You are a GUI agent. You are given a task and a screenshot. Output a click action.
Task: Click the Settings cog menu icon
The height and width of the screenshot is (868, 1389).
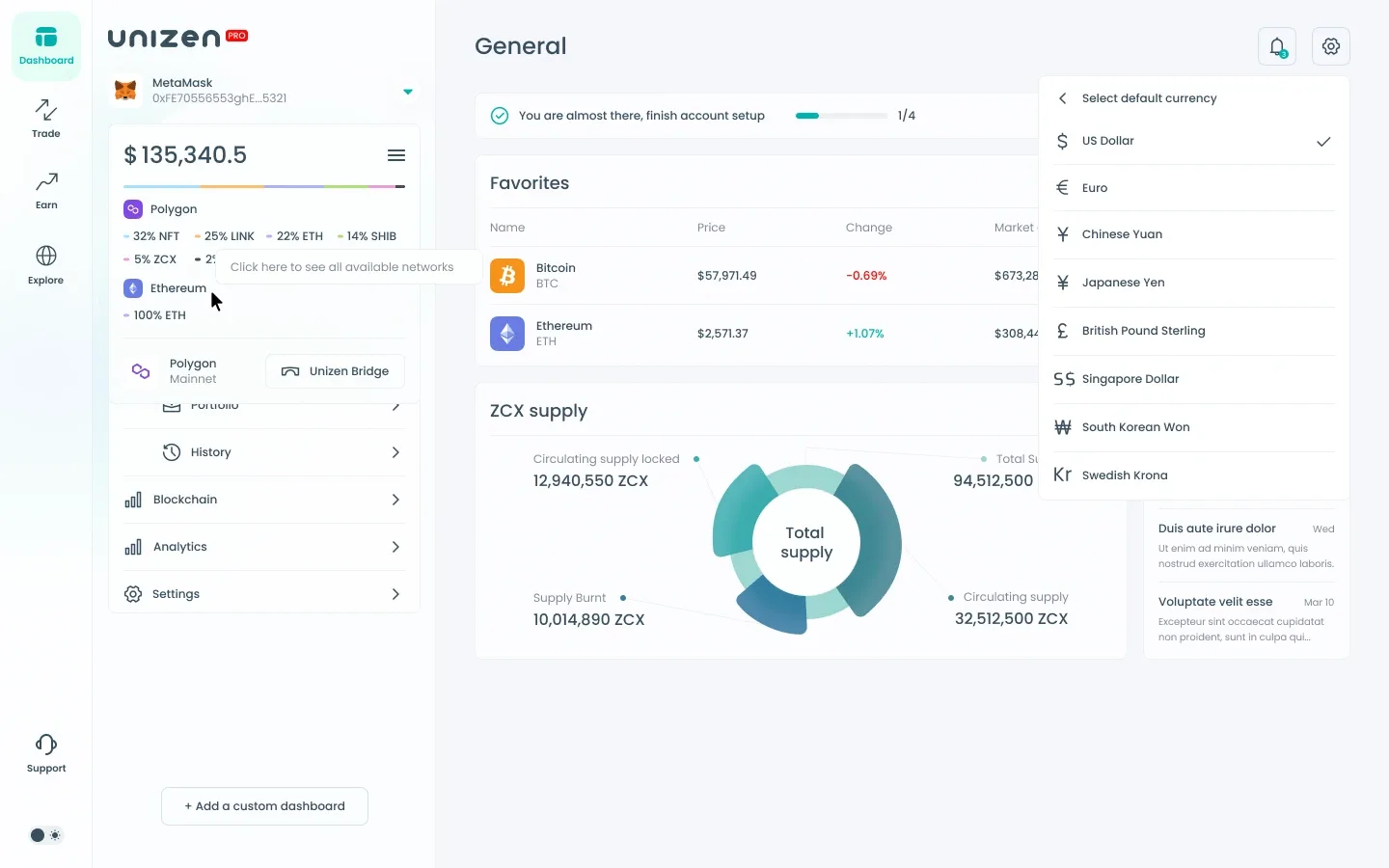tap(133, 594)
